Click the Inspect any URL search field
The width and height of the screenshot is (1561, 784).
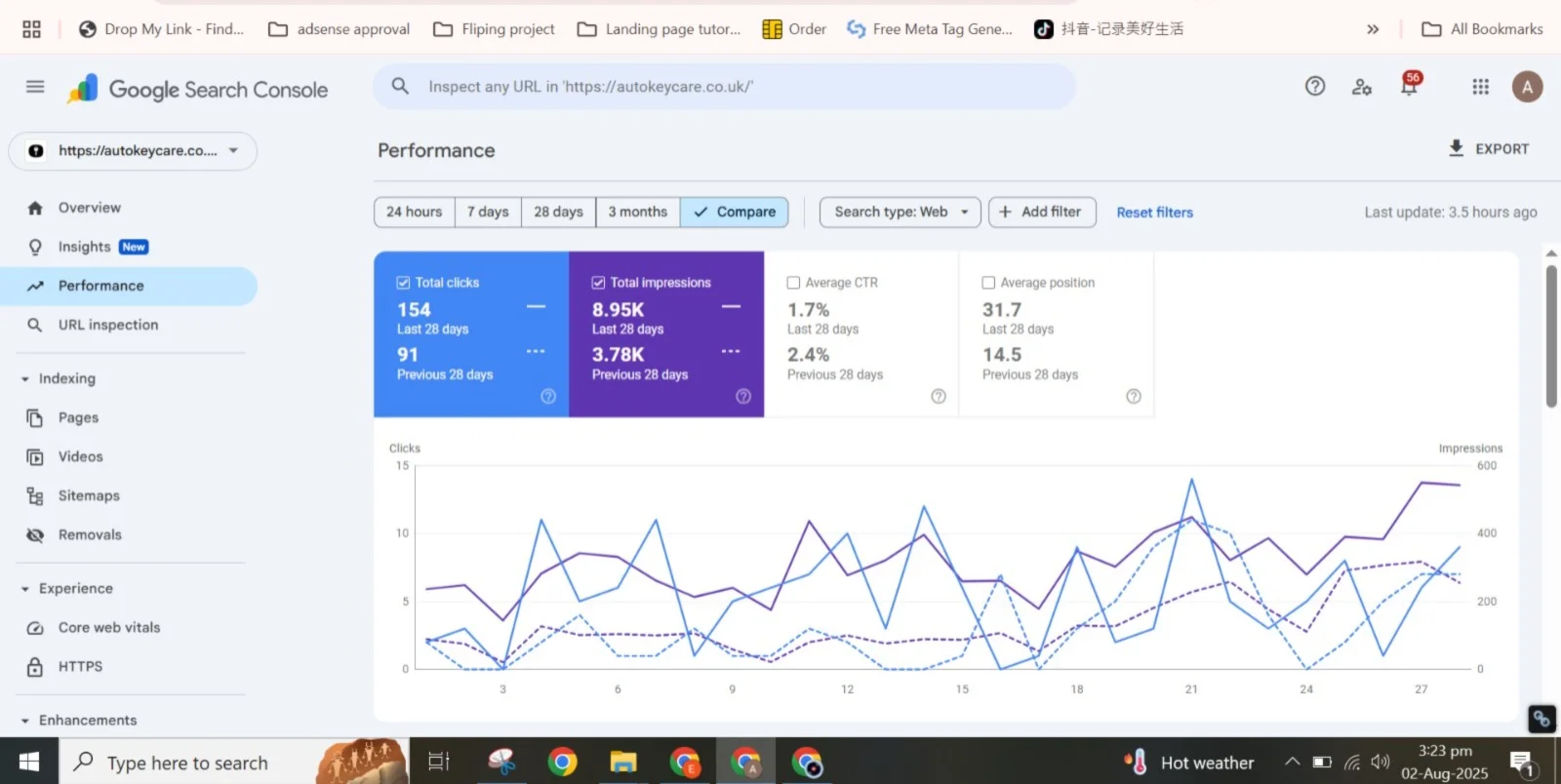point(724,87)
